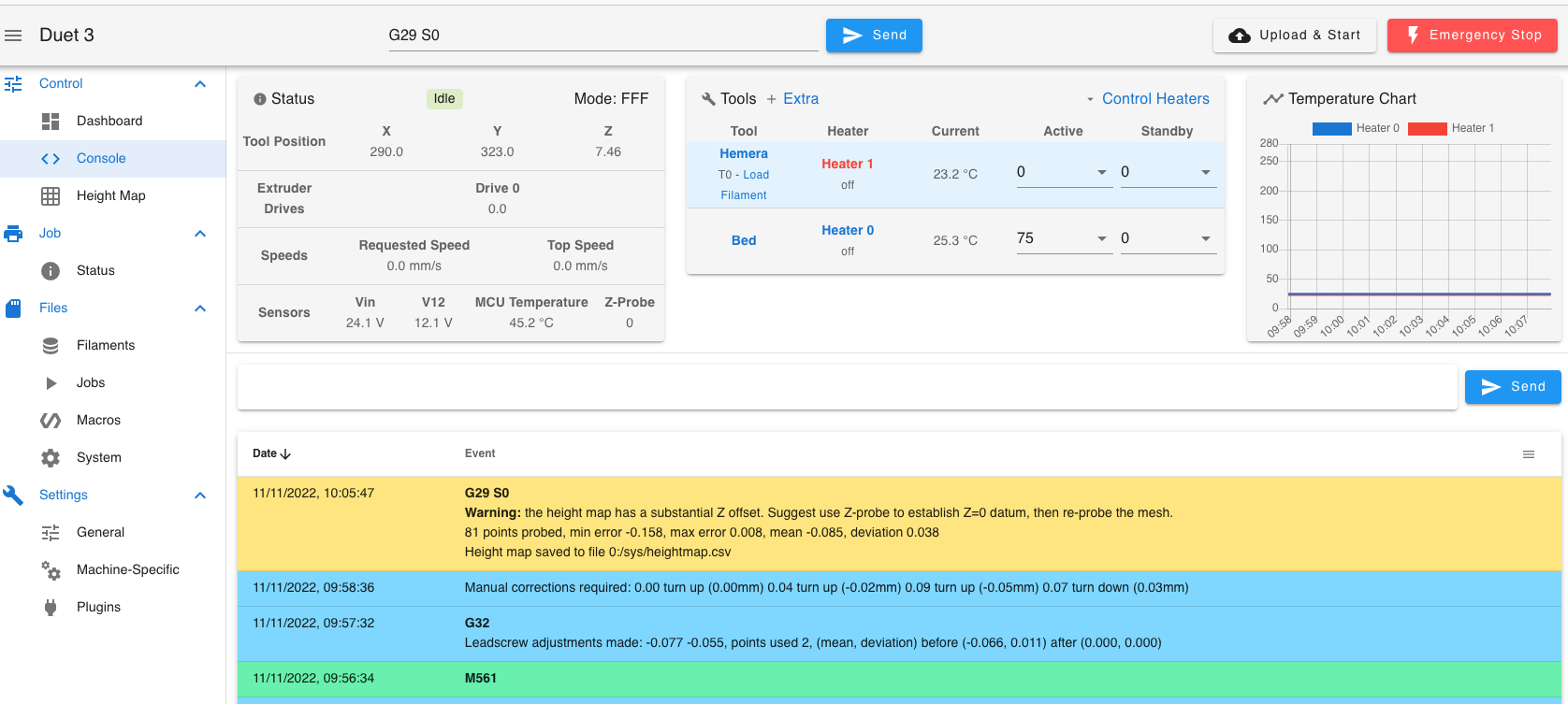Click the Temperature Chart line icon

pyautogui.click(x=1273, y=99)
